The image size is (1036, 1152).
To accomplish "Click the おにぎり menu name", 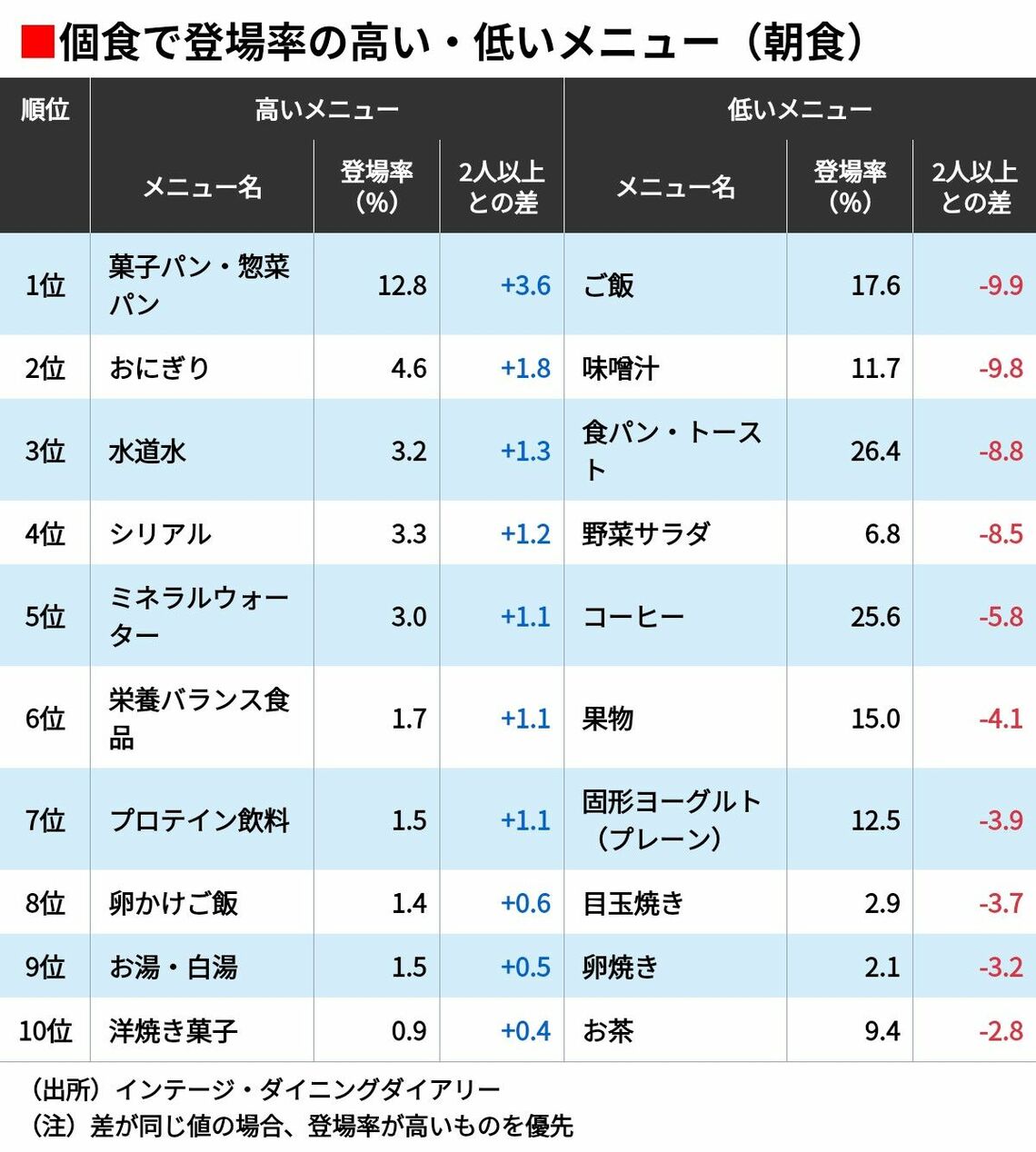I will click(159, 368).
